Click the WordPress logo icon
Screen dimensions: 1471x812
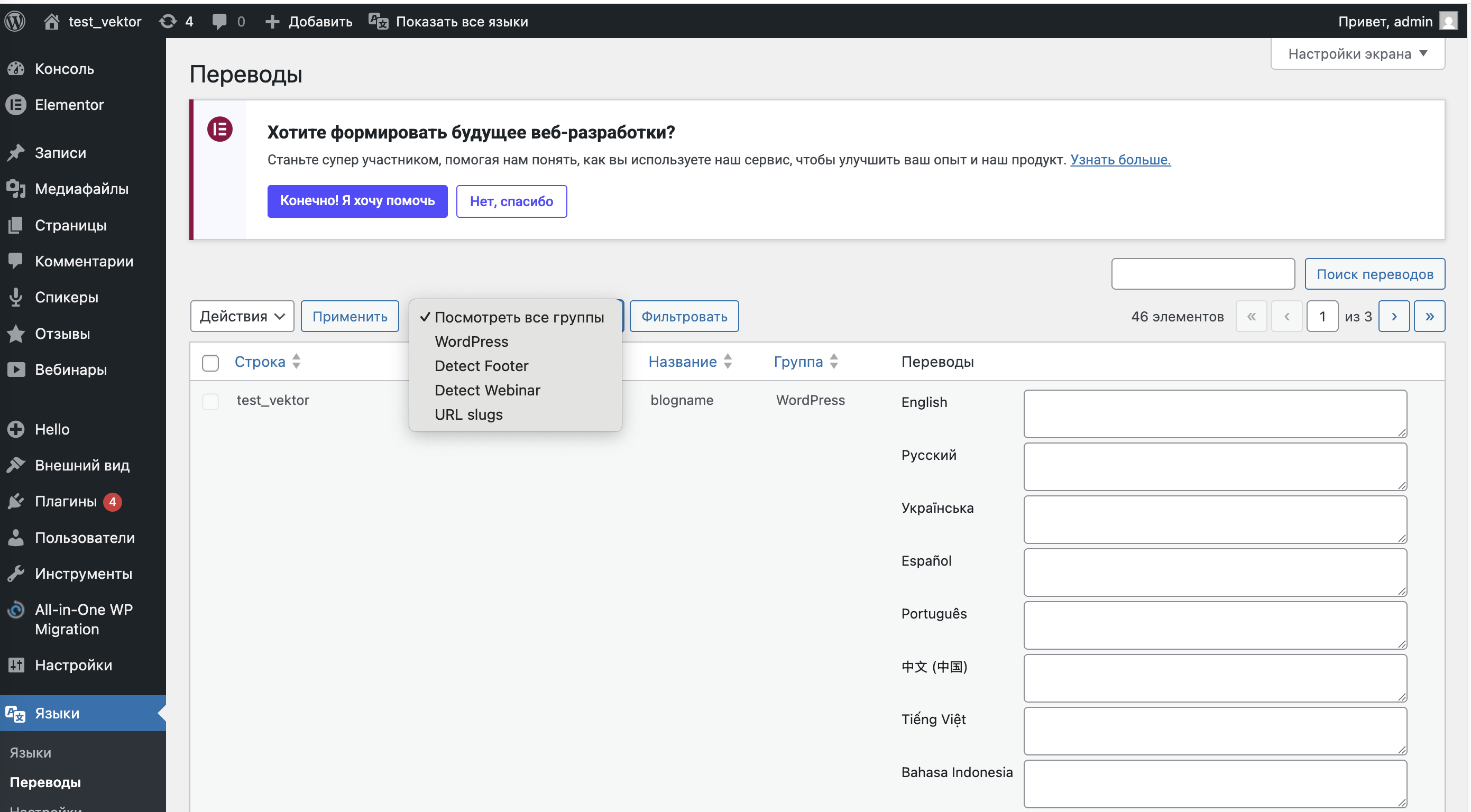15,21
